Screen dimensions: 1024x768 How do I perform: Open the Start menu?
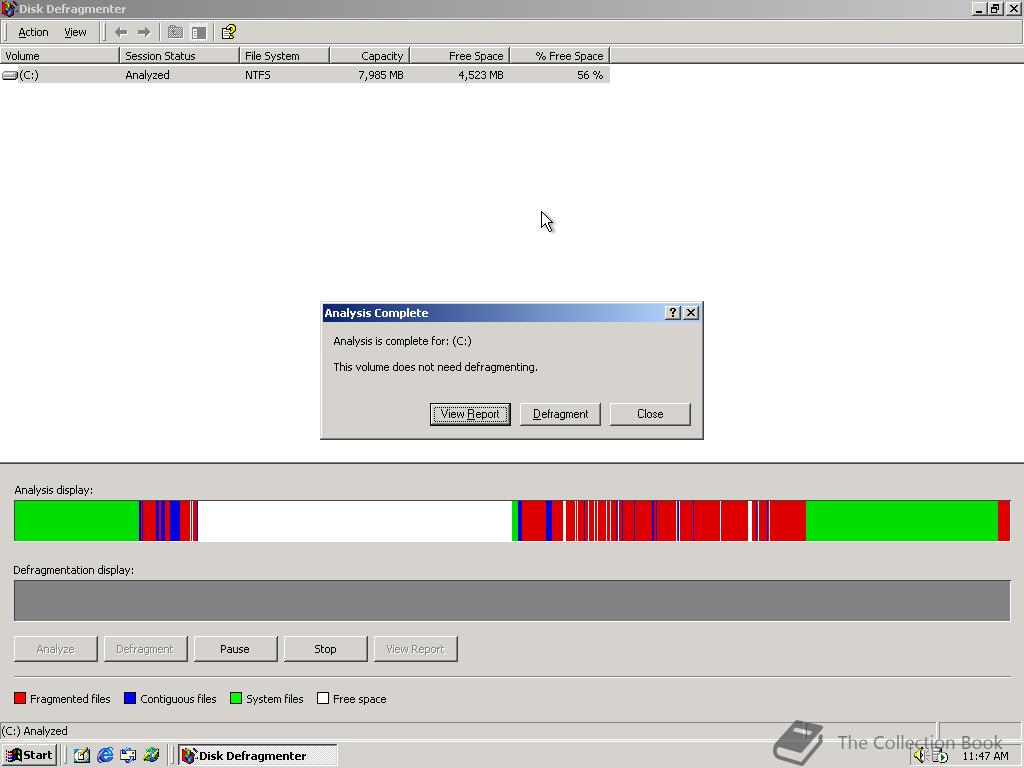29,756
